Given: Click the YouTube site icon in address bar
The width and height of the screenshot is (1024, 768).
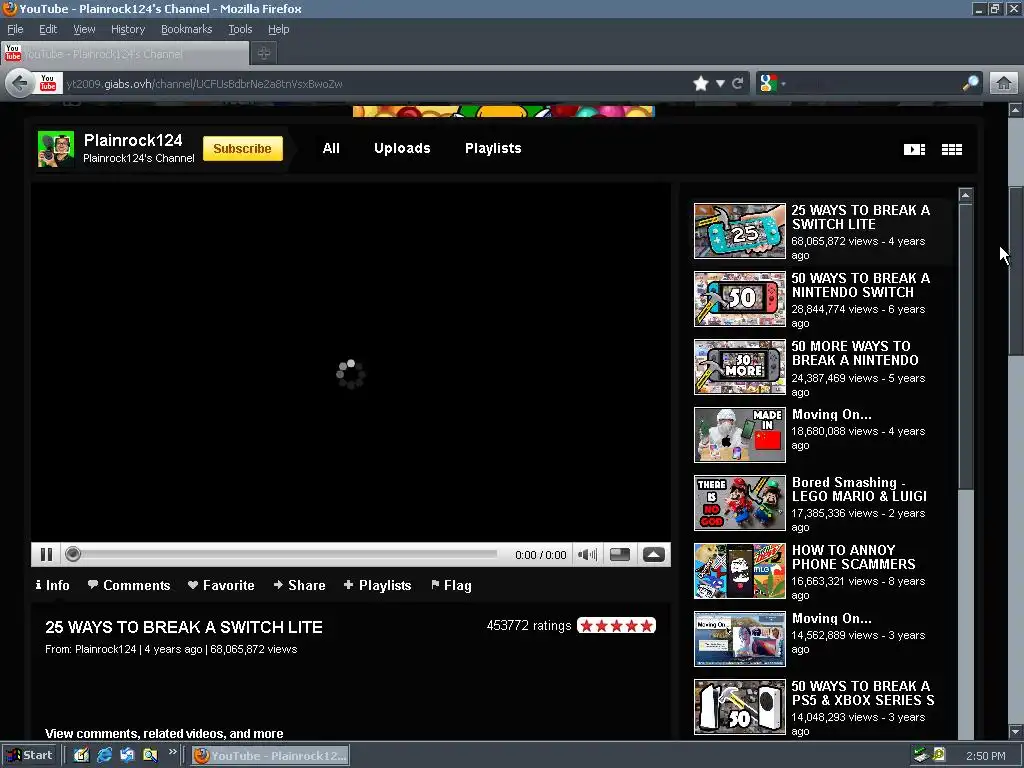Looking at the screenshot, I should tap(48, 84).
